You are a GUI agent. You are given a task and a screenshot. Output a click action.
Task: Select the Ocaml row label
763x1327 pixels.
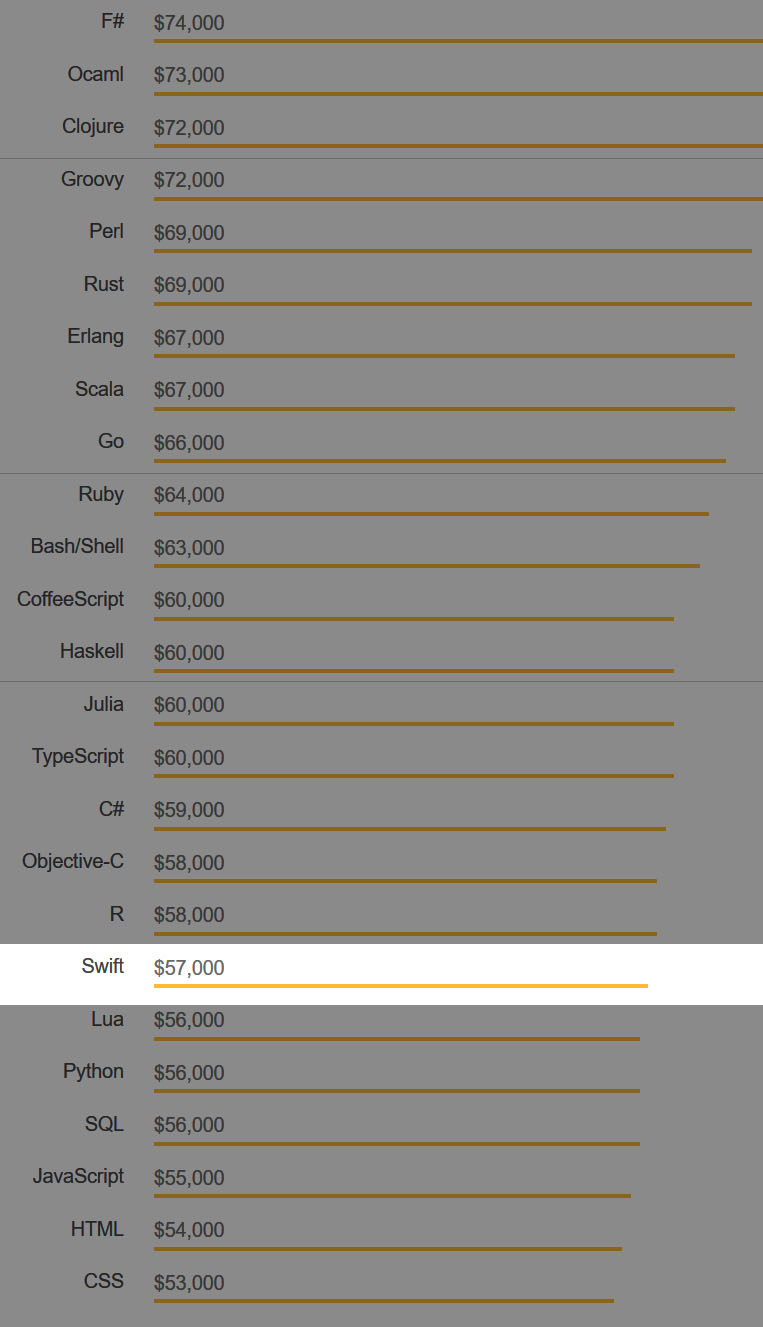pos(96,74)
